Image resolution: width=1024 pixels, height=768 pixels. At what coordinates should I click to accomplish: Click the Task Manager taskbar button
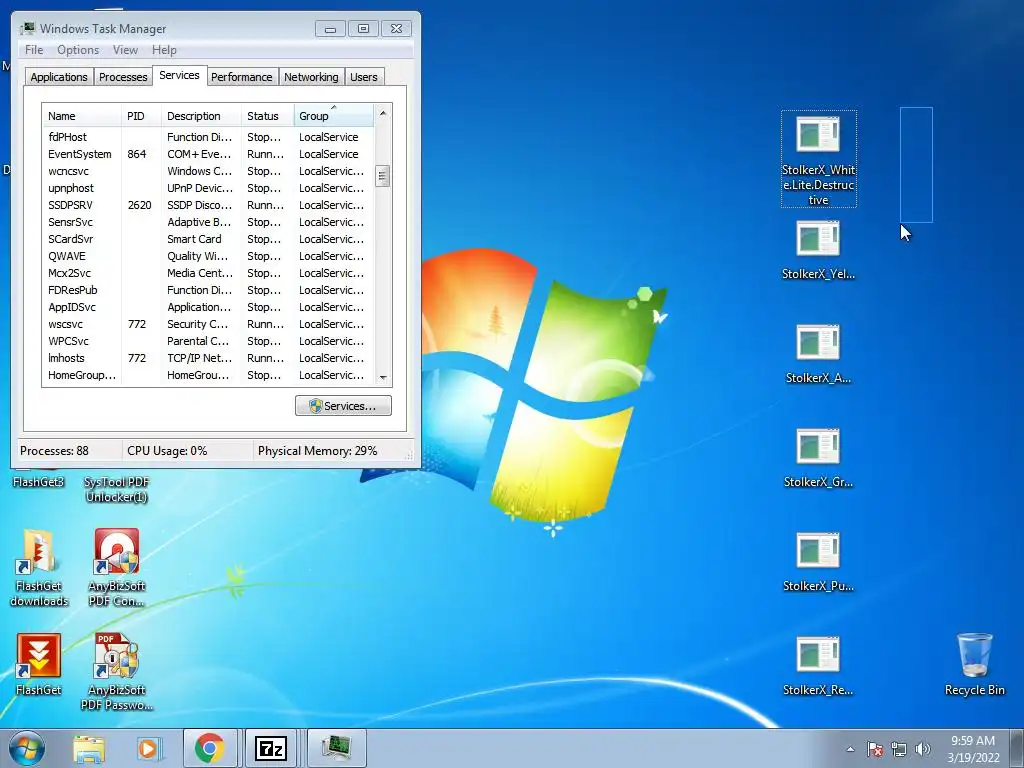(336, 748)
